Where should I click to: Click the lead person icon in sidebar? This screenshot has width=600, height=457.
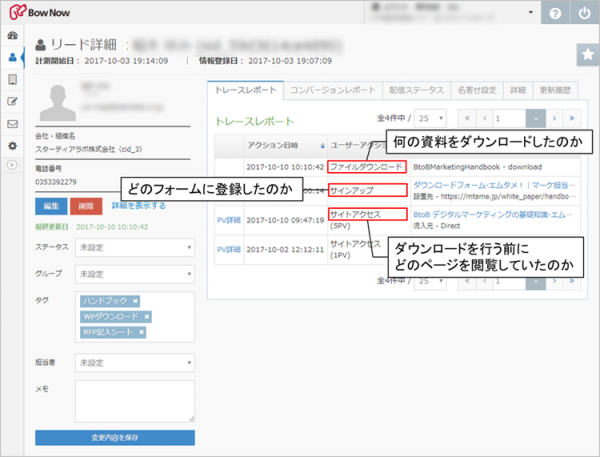click(x=12, y=58)
